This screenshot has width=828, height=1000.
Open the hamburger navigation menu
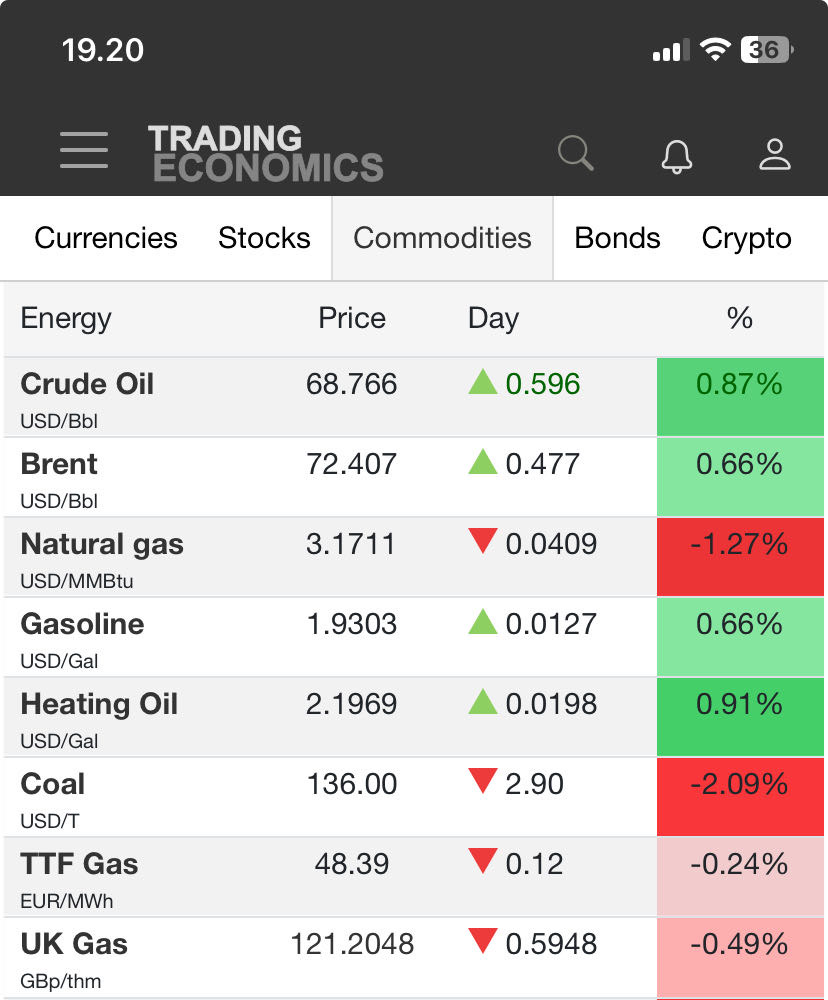click(84, 150)
